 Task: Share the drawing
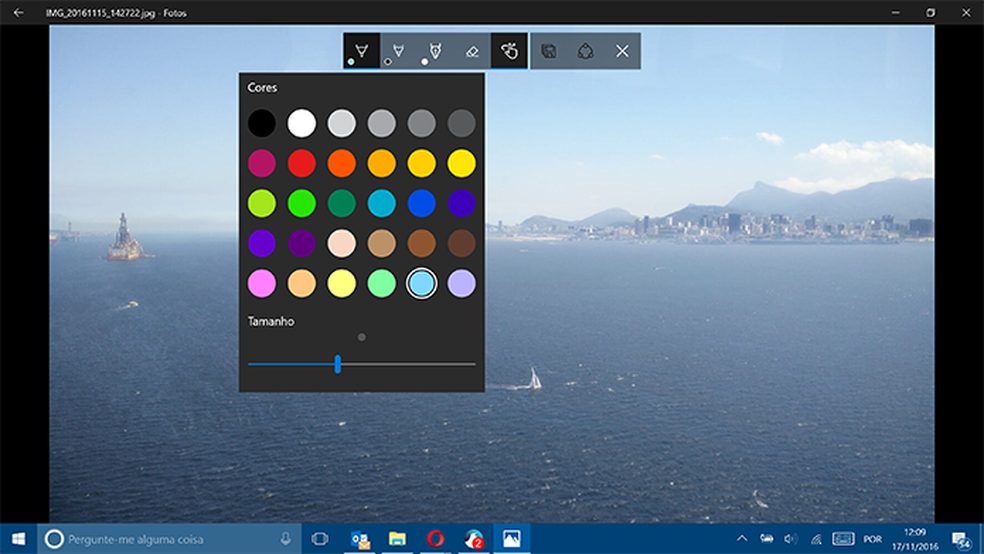(586, 51)
